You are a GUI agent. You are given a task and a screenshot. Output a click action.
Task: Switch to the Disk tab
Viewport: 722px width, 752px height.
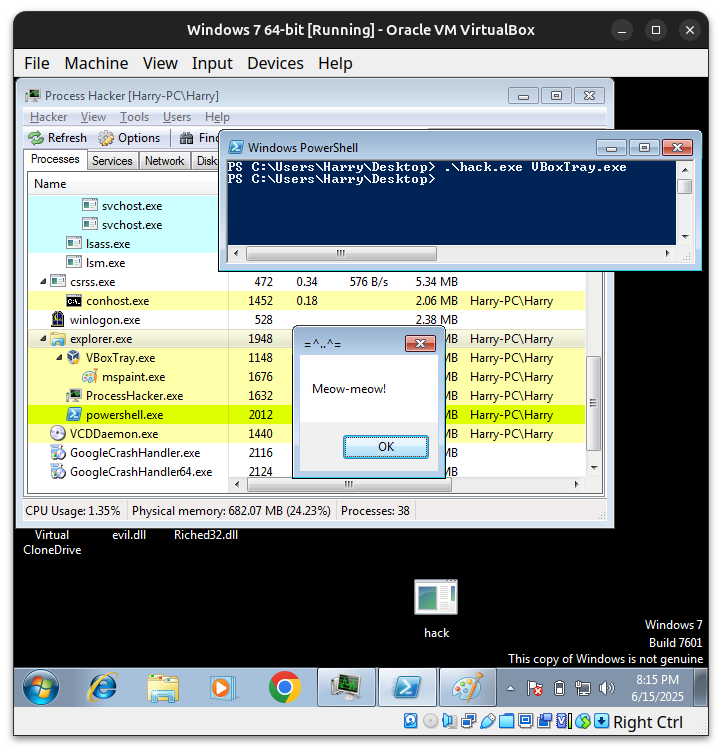(206, 161)
